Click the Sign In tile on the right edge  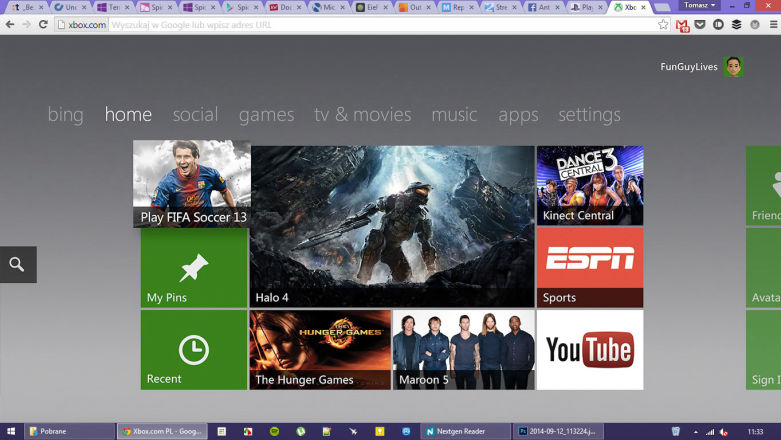(x=764, y=350)
